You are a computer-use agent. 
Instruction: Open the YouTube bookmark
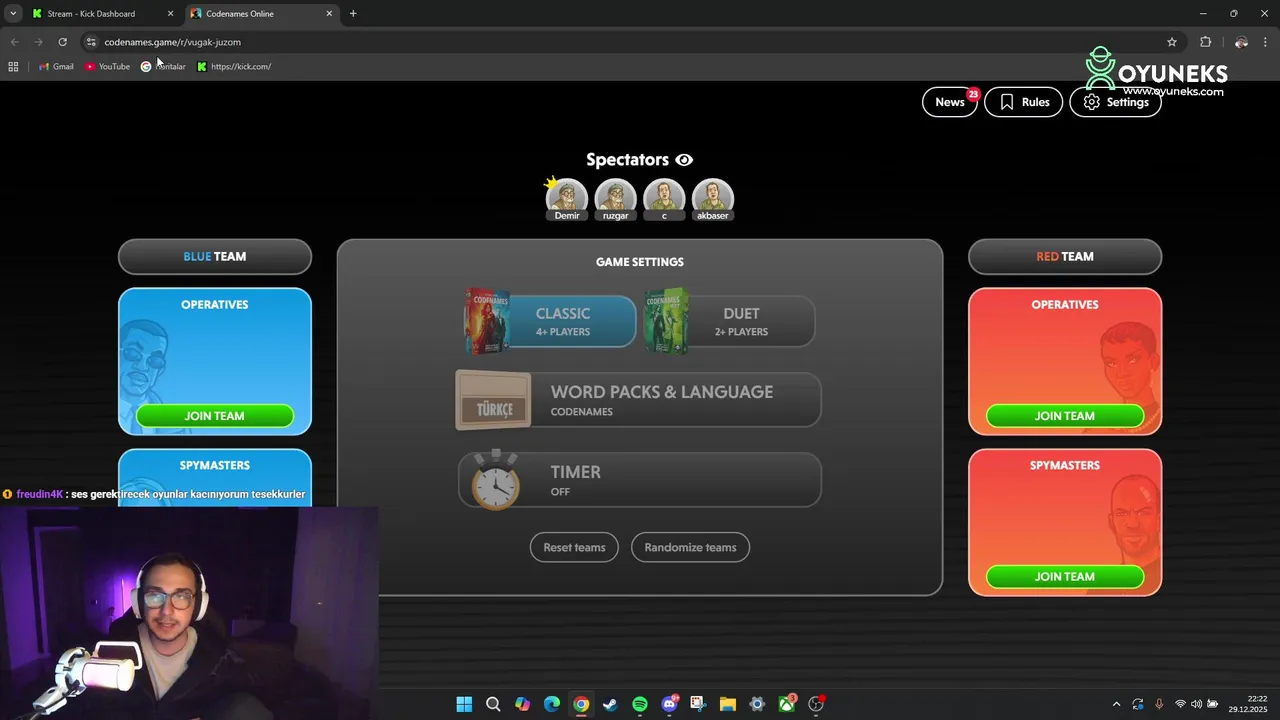click(x=107, y=67)
